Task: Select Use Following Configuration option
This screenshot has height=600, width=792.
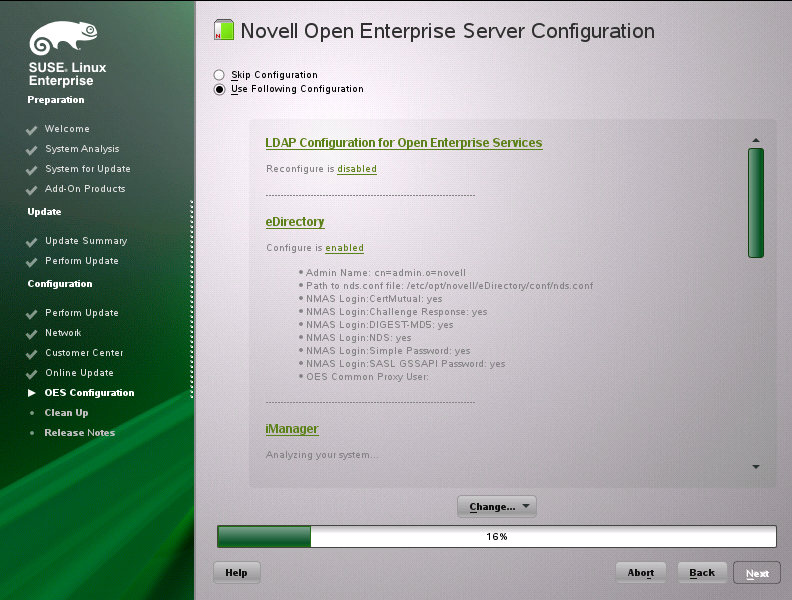Action: pos(219,89)
